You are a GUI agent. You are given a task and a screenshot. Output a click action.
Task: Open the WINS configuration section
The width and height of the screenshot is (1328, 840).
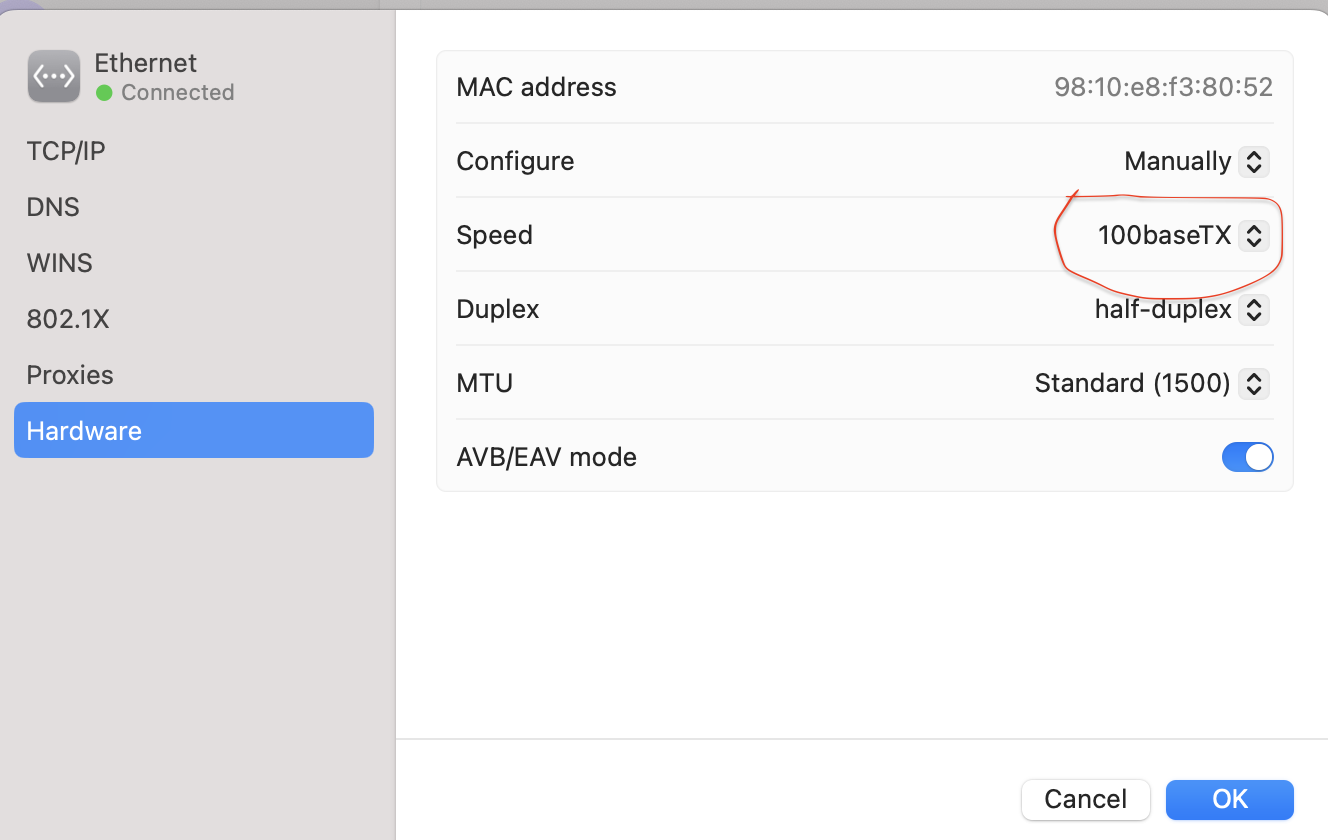click(58, 263)
